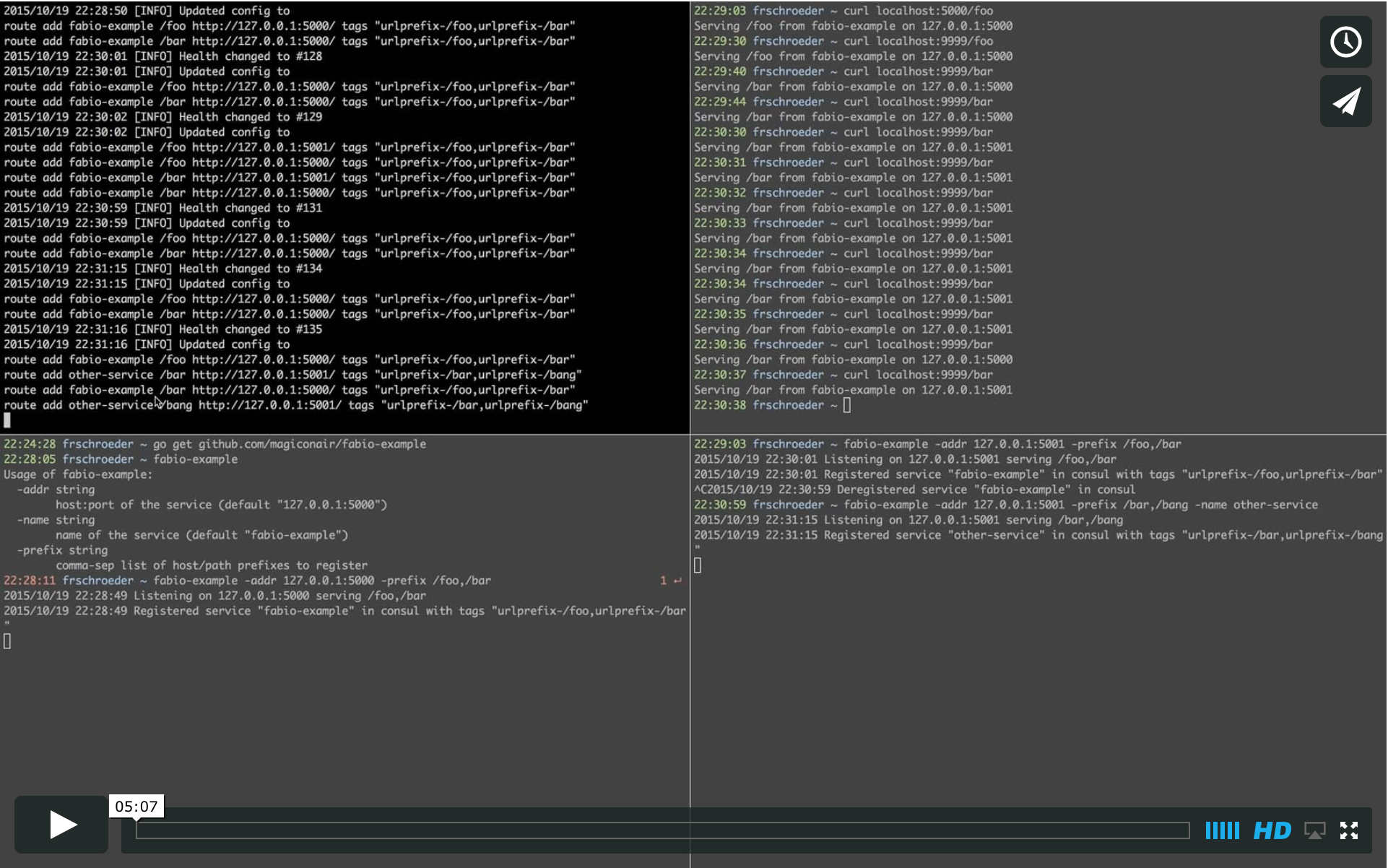Click the 22:30:38 prompt line
Screen dimensions: 1388x868
(x=772, y=405)
